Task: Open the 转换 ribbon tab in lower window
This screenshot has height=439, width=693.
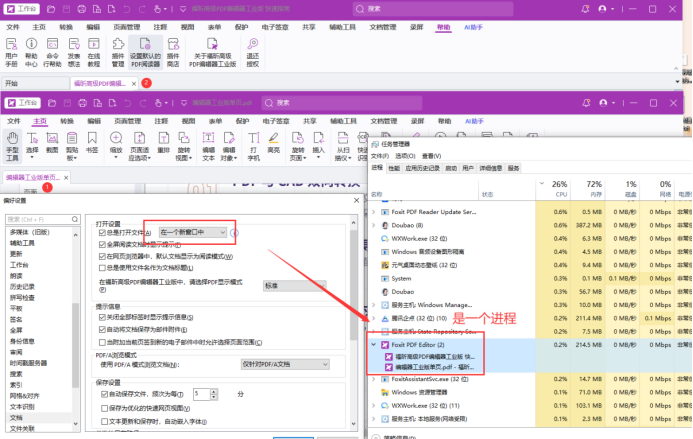Action: (x=67, y=121)
